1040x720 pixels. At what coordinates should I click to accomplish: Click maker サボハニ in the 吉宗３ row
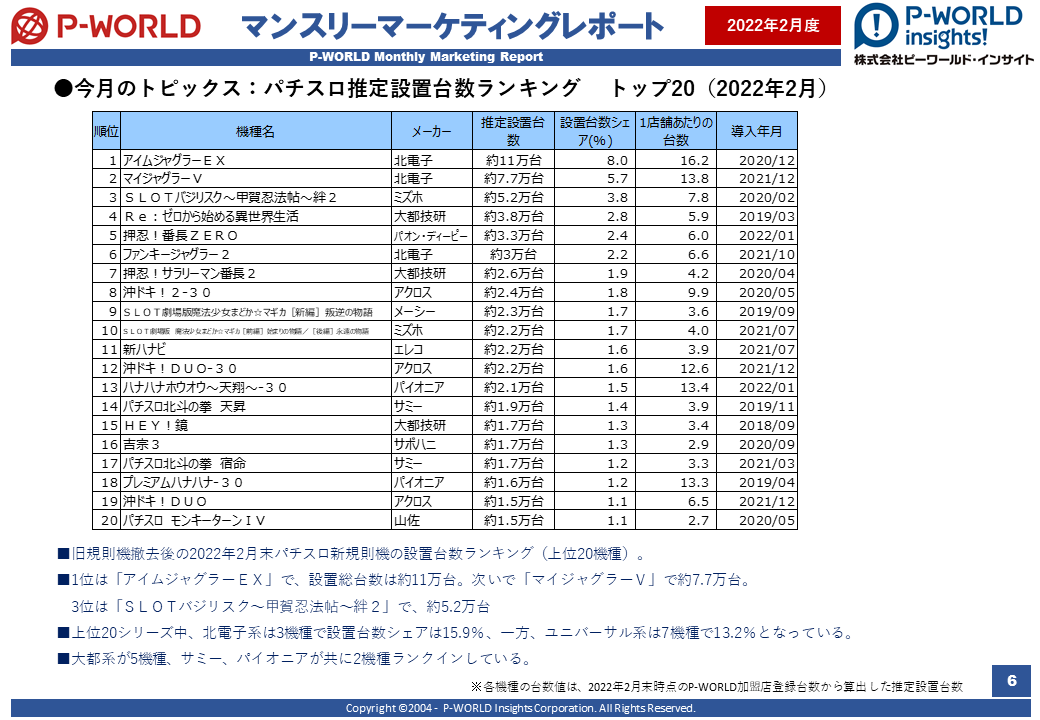(415, 445)
